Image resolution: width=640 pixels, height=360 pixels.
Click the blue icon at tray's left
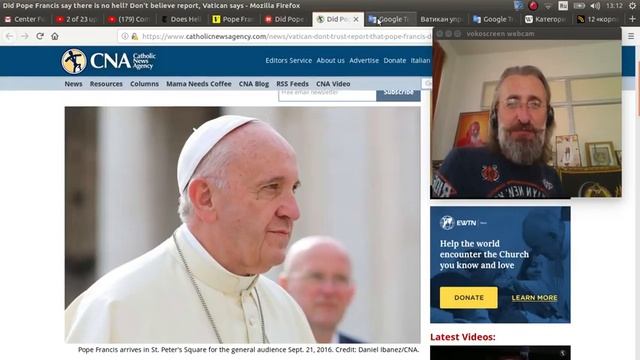518,6
